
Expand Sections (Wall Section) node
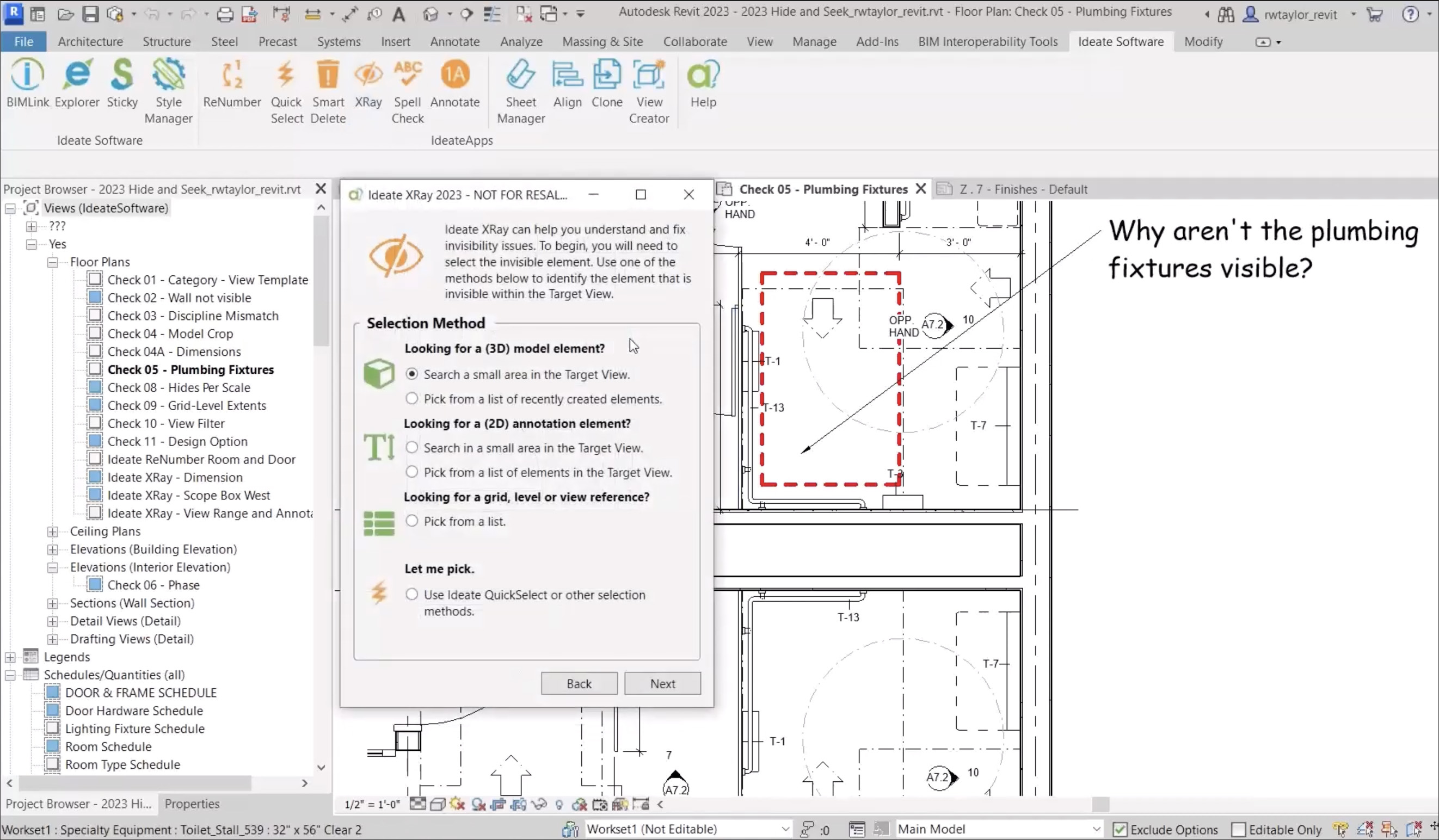[53, 604]
